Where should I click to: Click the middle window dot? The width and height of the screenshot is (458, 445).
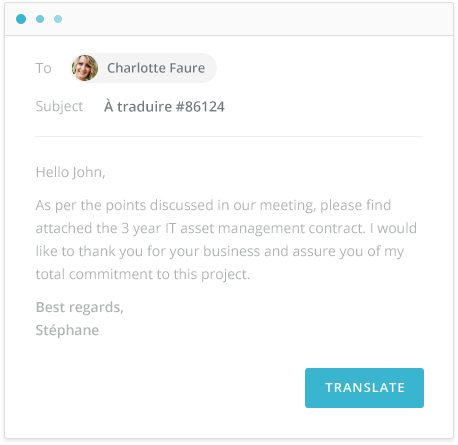(40, 19)
